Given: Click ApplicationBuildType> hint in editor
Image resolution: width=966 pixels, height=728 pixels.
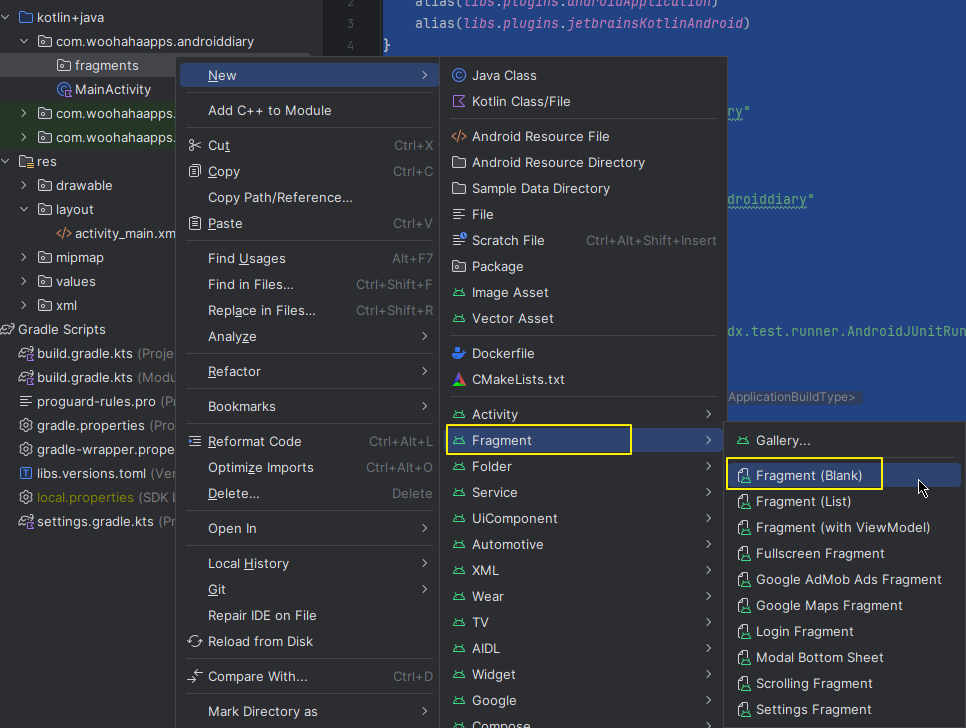Looking at the screenshot, I should tap(792, 397).
